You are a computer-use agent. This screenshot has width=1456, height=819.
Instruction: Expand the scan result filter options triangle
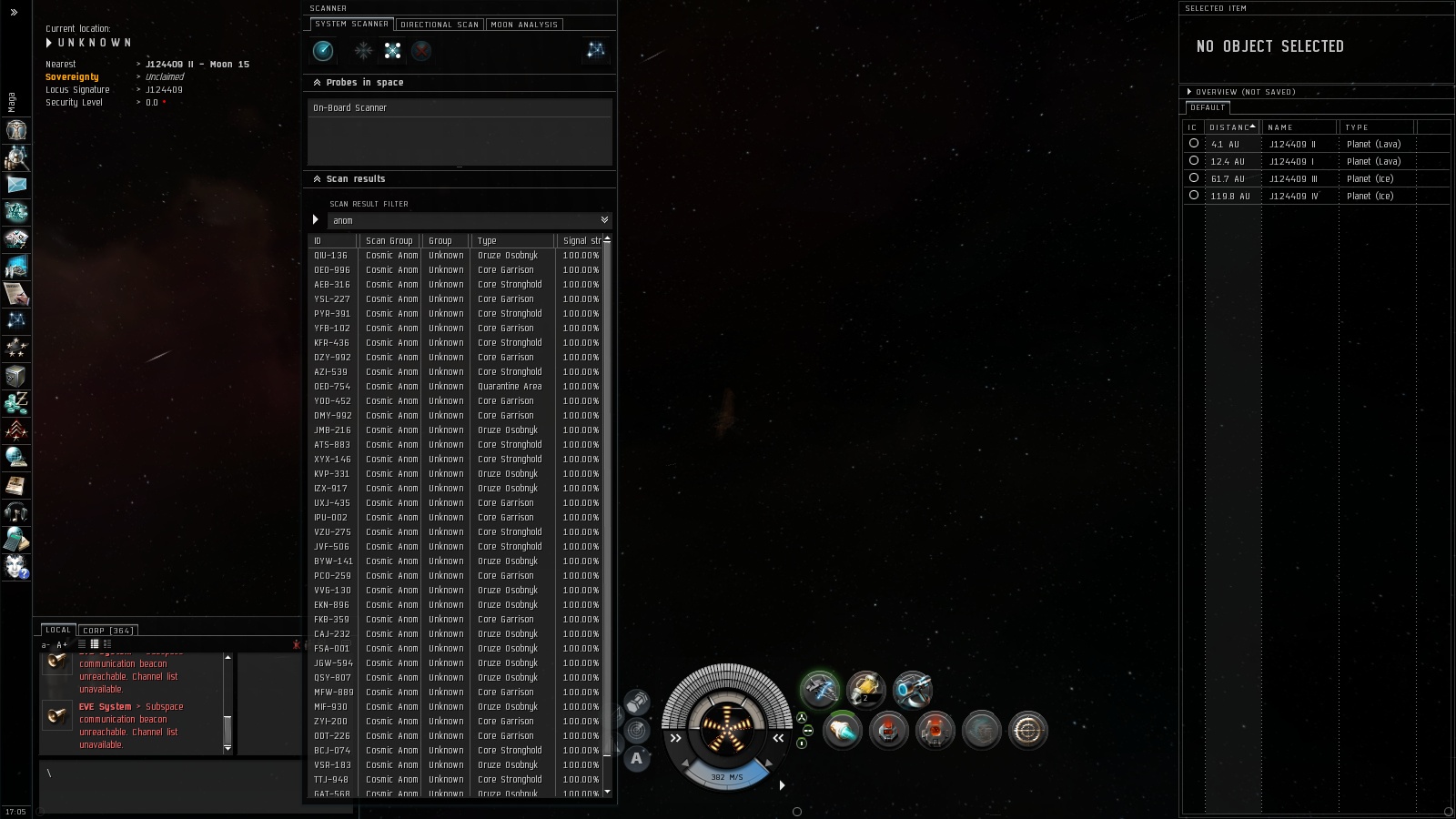tap(316, 220)
